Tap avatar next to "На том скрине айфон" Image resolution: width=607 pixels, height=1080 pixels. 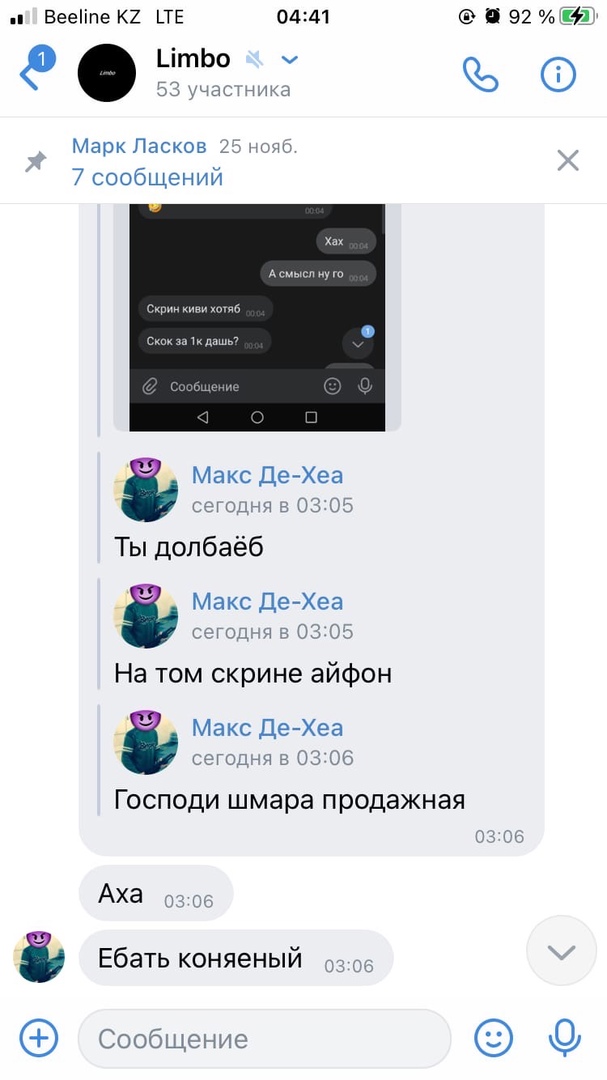click(145, 616)
